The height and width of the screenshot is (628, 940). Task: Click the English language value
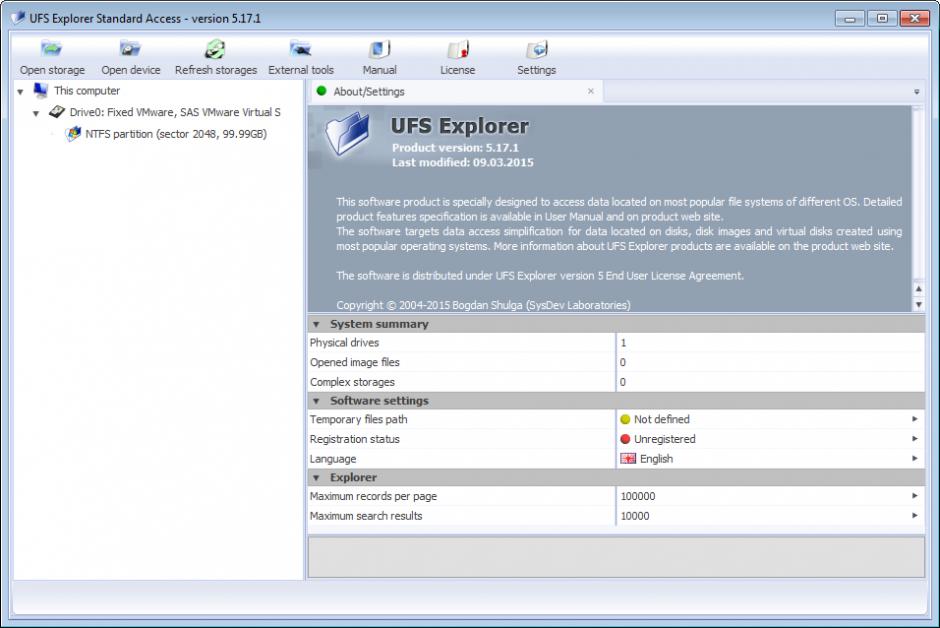click(656, 459)
